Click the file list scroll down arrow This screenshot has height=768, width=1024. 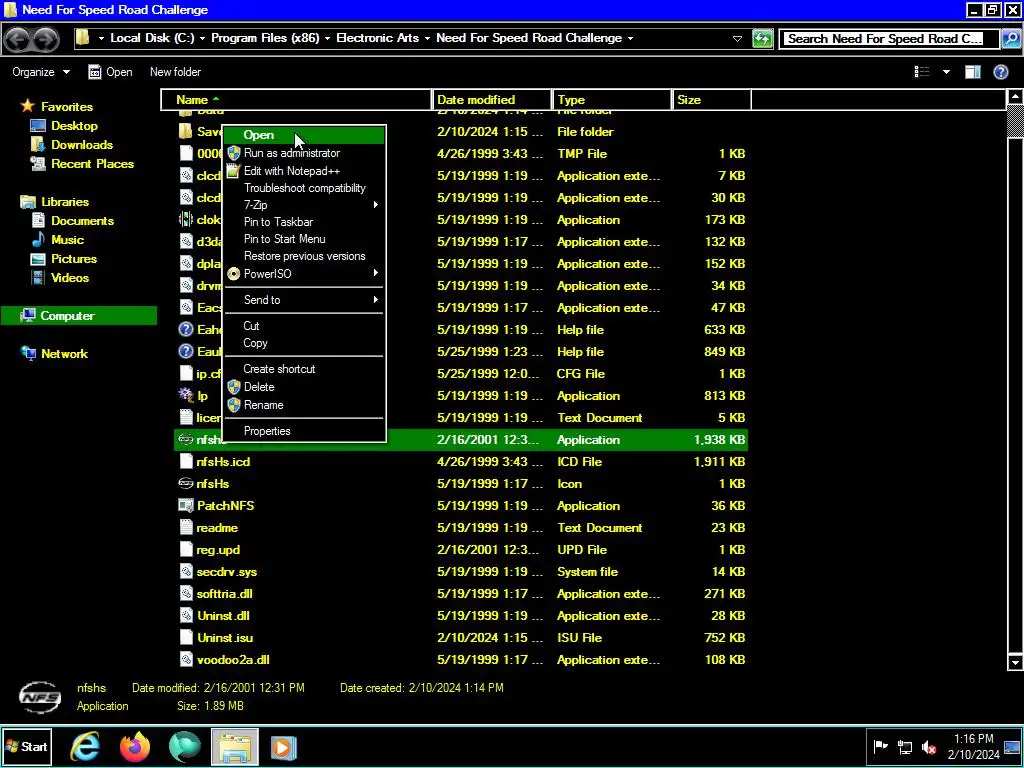pyautogui.click(x=1015, y=662)
